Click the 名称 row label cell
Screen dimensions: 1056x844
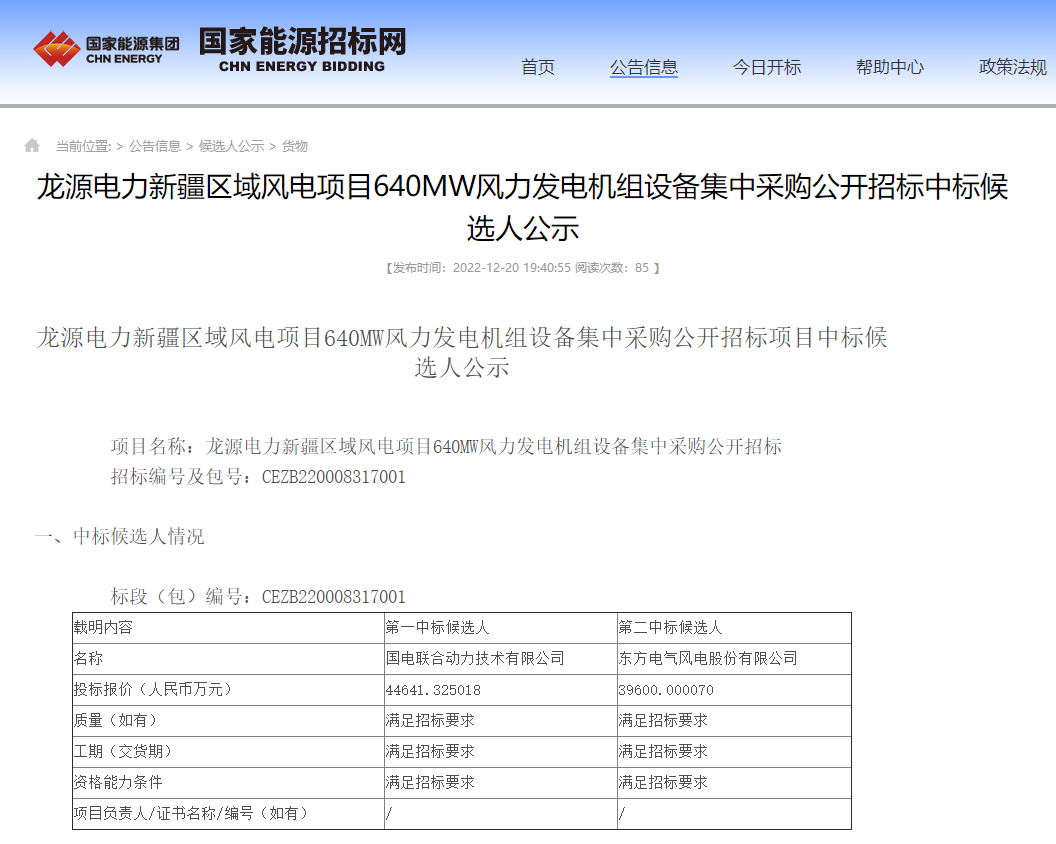pos(228,659)
